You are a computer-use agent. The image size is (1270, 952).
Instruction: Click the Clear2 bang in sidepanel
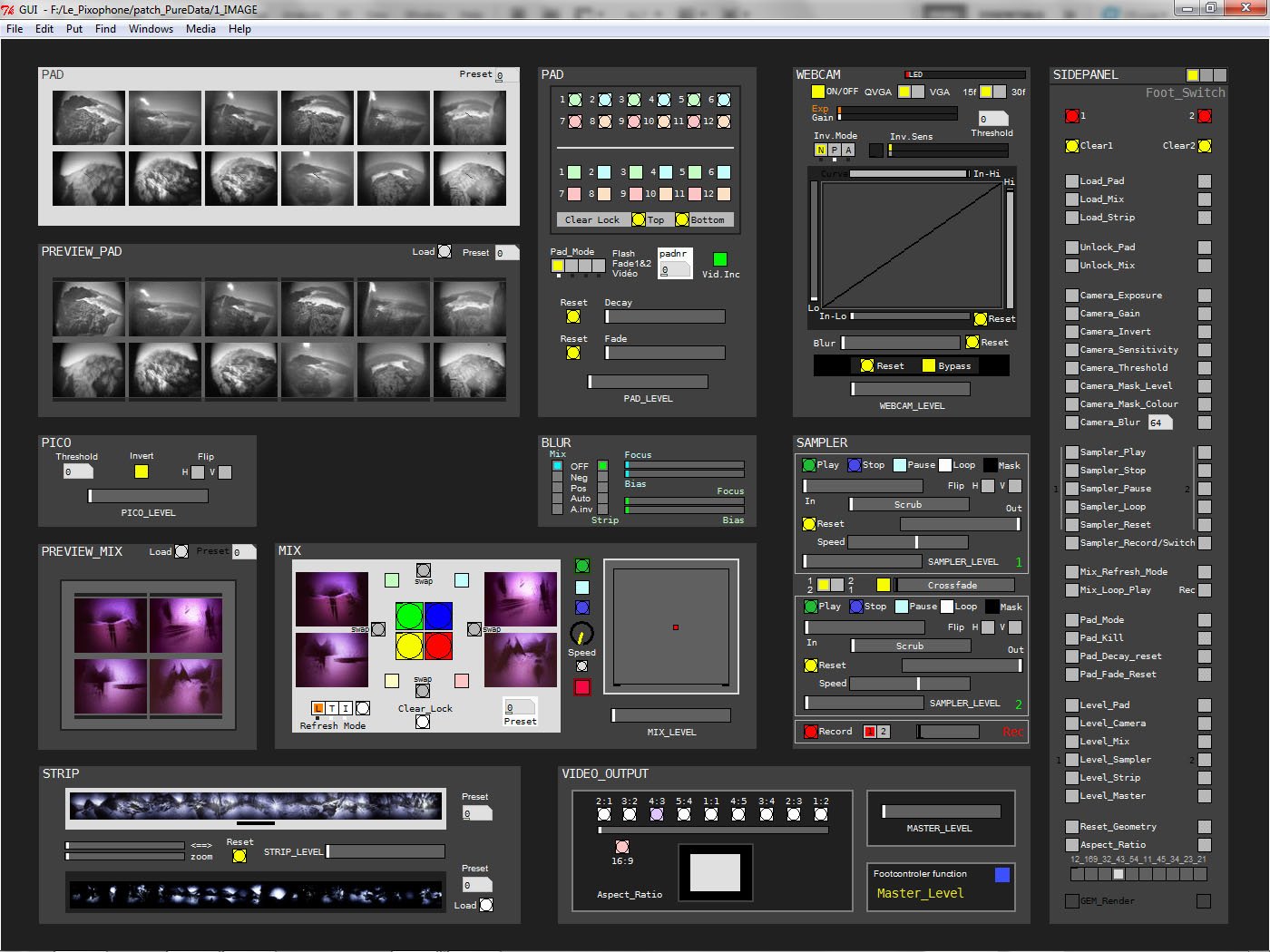[1205, 146]
